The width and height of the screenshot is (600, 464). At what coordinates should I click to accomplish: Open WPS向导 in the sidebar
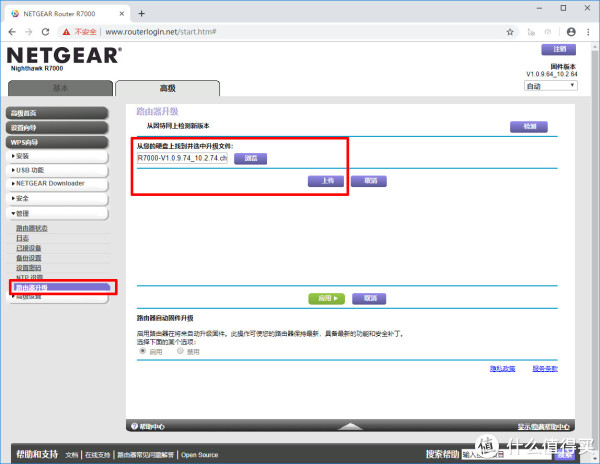[x=57, y=142]
